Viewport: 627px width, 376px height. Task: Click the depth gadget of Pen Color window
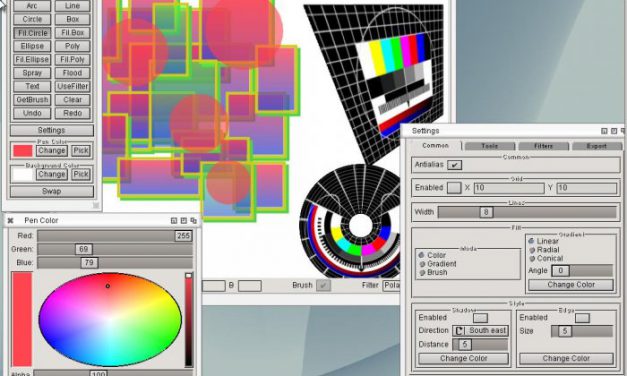pyautogui.click(x=194, y=220)
